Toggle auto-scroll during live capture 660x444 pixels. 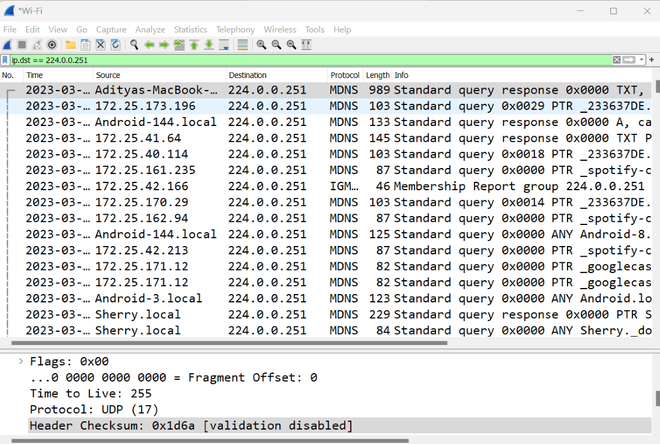224,45
